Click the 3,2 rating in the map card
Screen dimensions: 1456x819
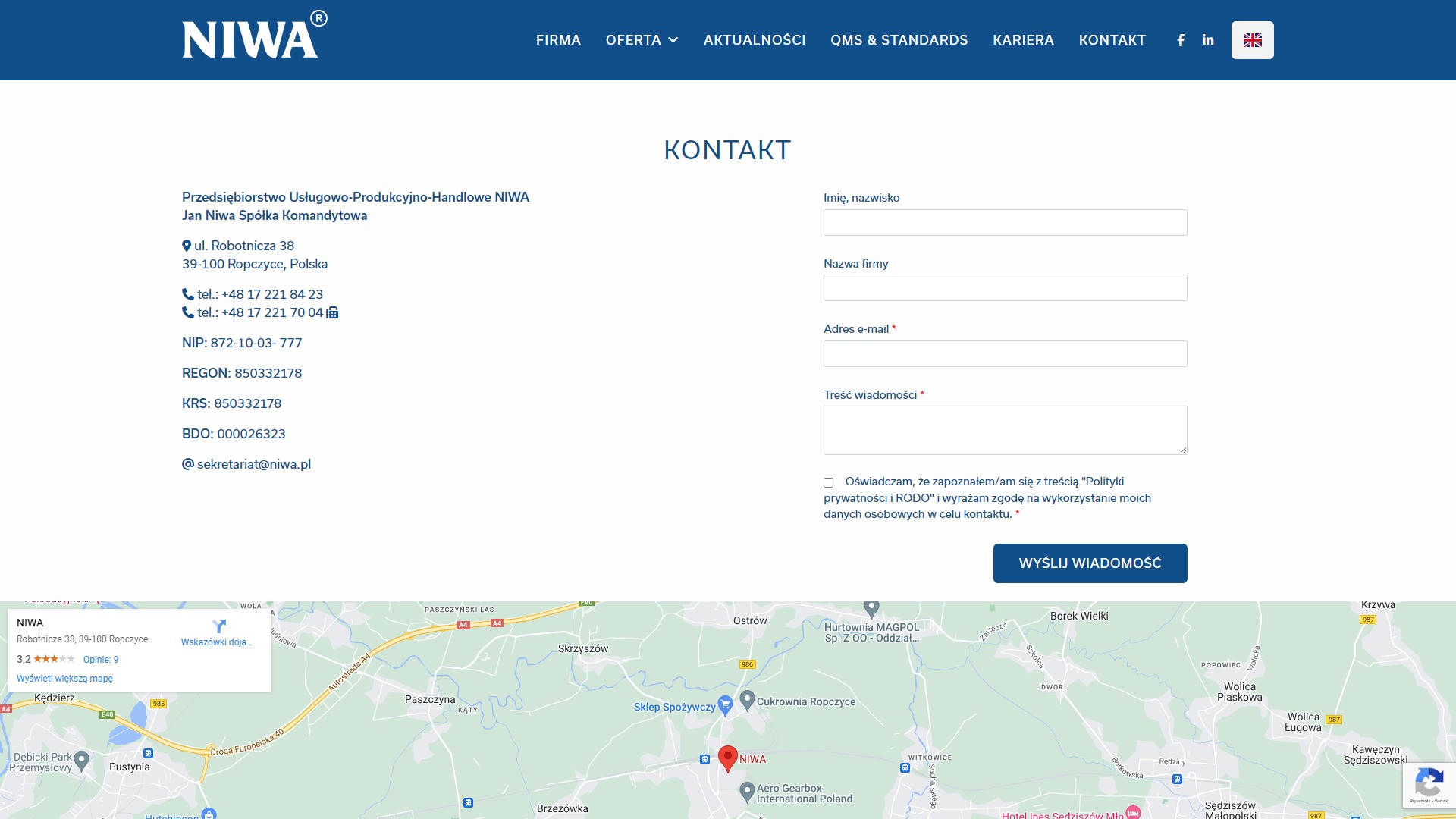[x=24, y=659]
